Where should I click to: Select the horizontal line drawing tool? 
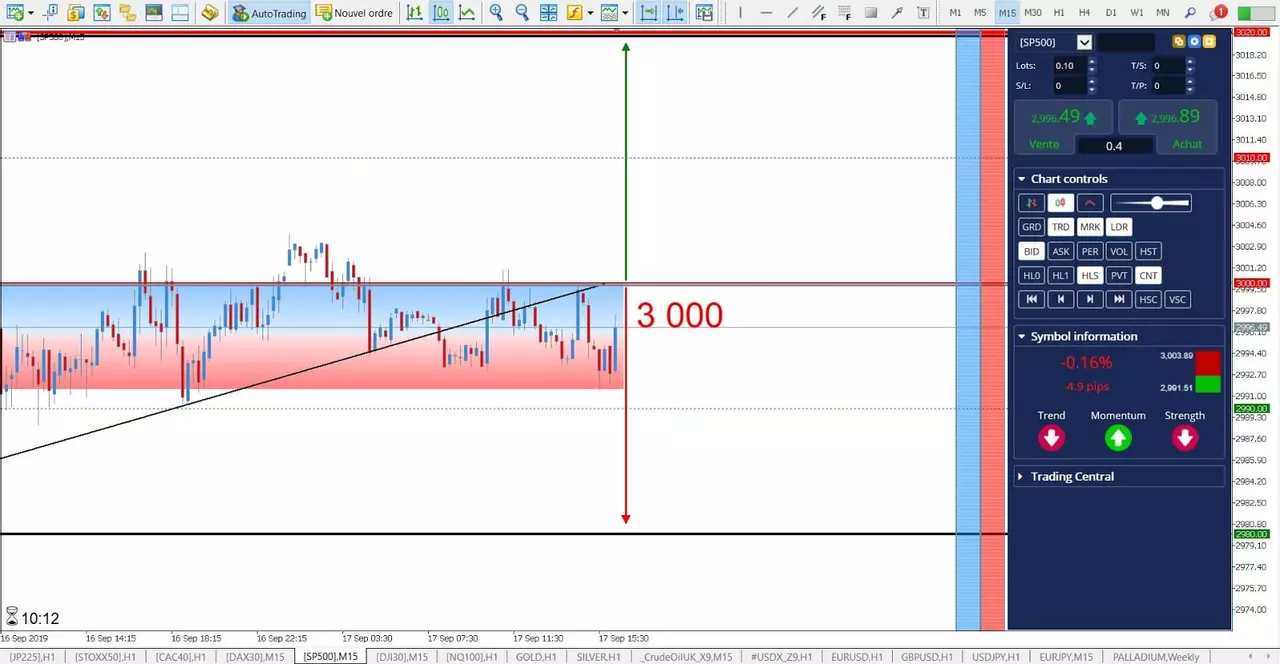[766, 13]
